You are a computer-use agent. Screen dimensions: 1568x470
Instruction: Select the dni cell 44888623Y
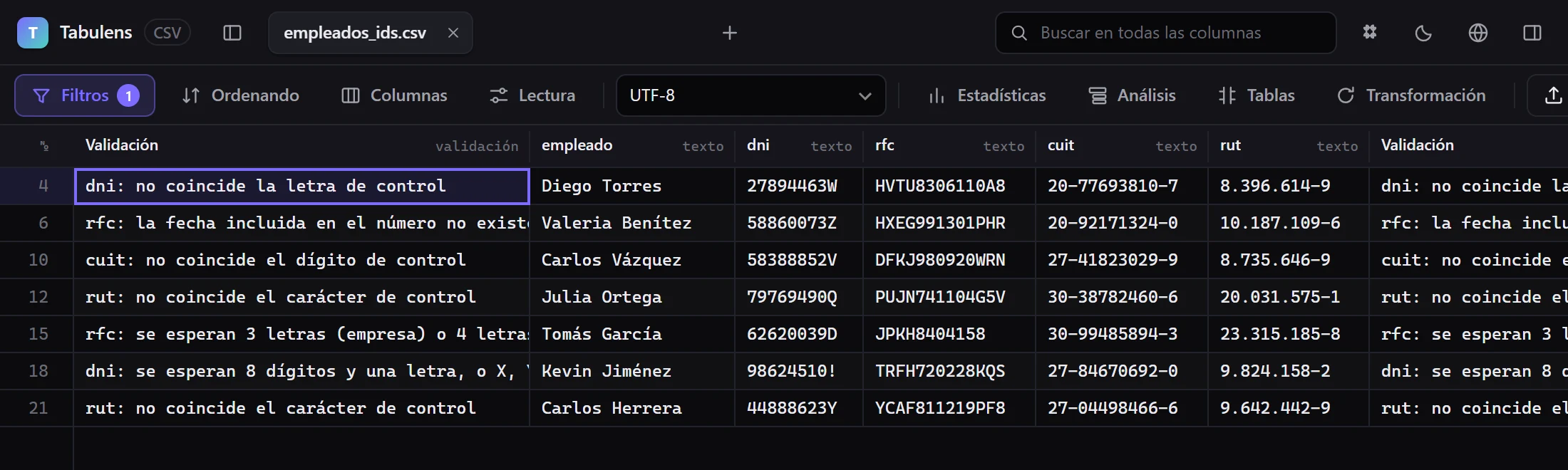coord(799,408)
